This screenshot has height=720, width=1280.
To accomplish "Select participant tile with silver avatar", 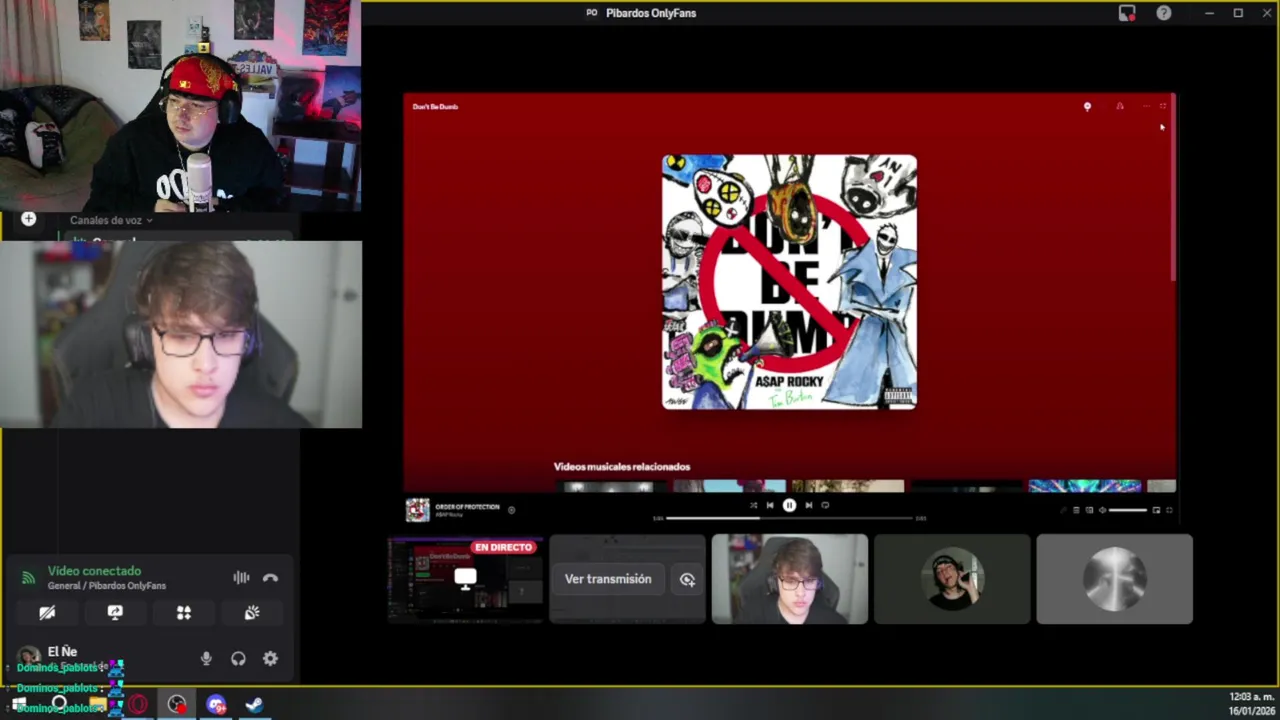I will pyautogui.click(x=1114, y=579).
